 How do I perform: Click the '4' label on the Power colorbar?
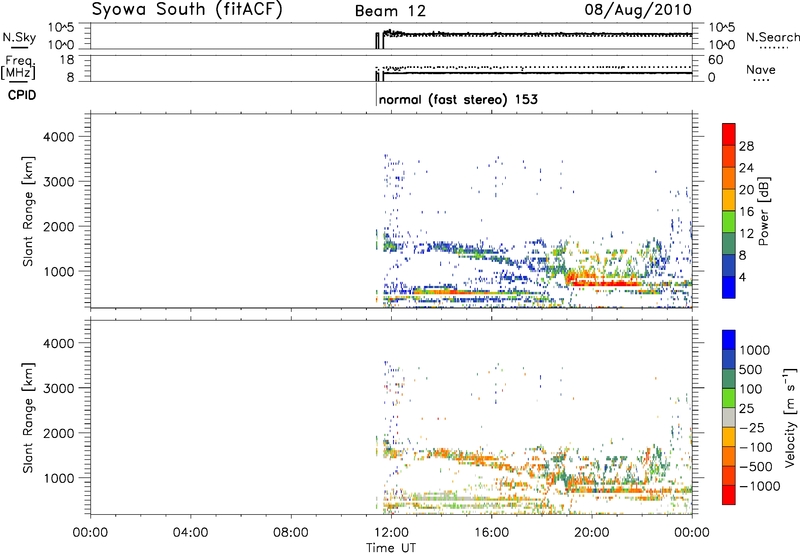[x=743, y=277]
